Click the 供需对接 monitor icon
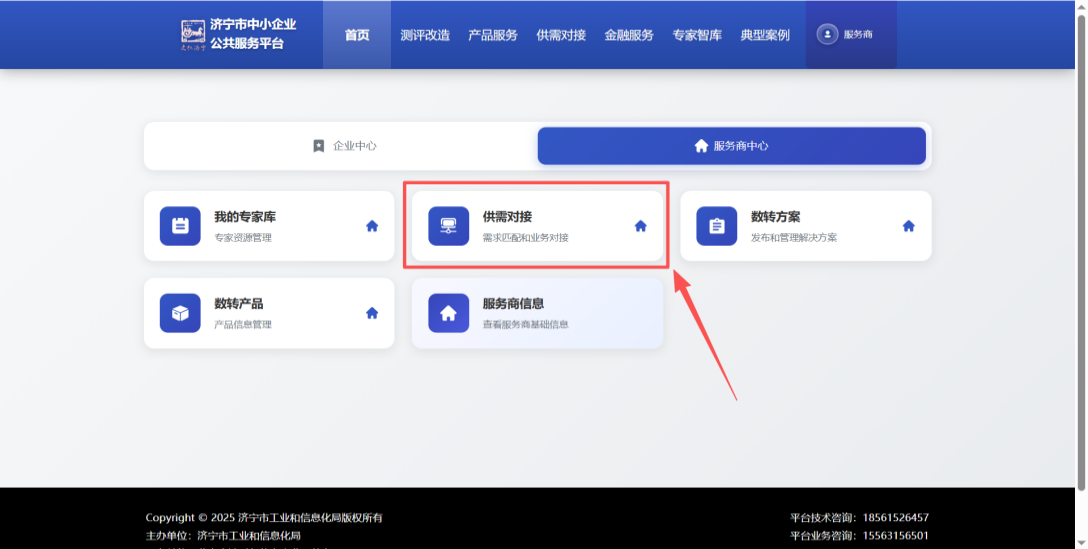The height and width of the screenshot is (549, 1088). pyautogui.click(x=448, y=226)
